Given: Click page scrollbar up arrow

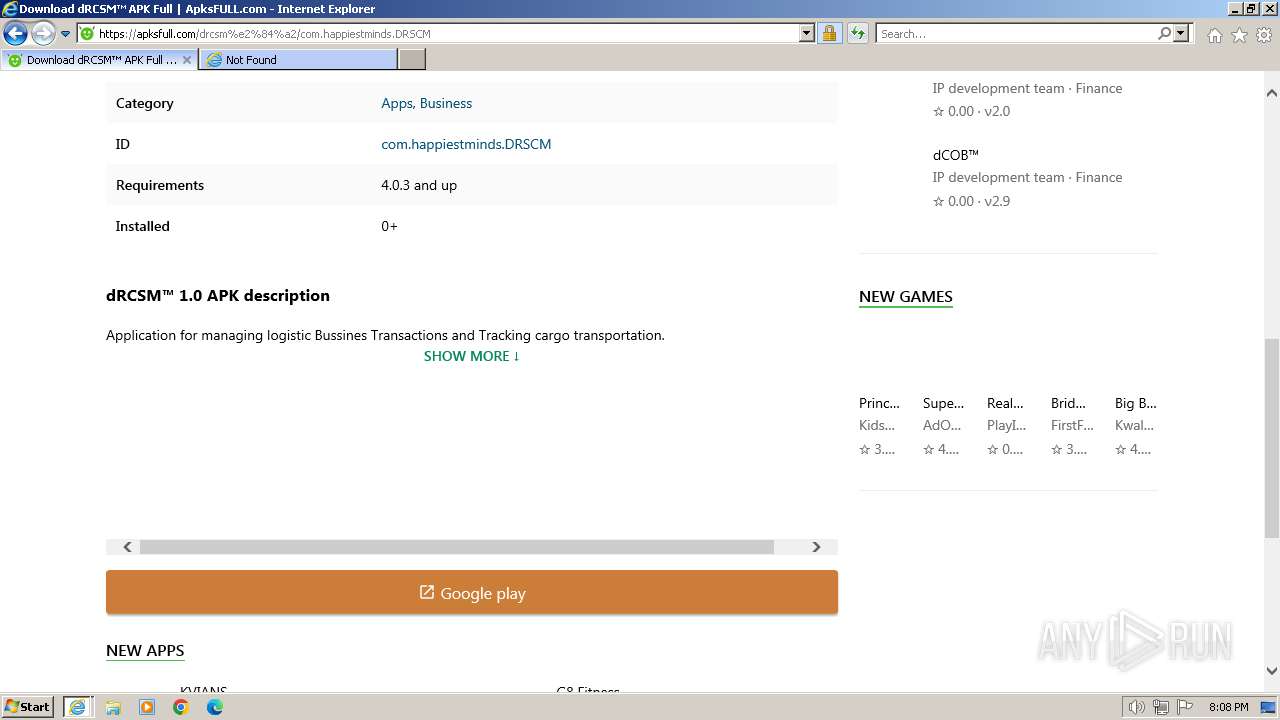Looking at the screenshot, I should pos(1272,93).
